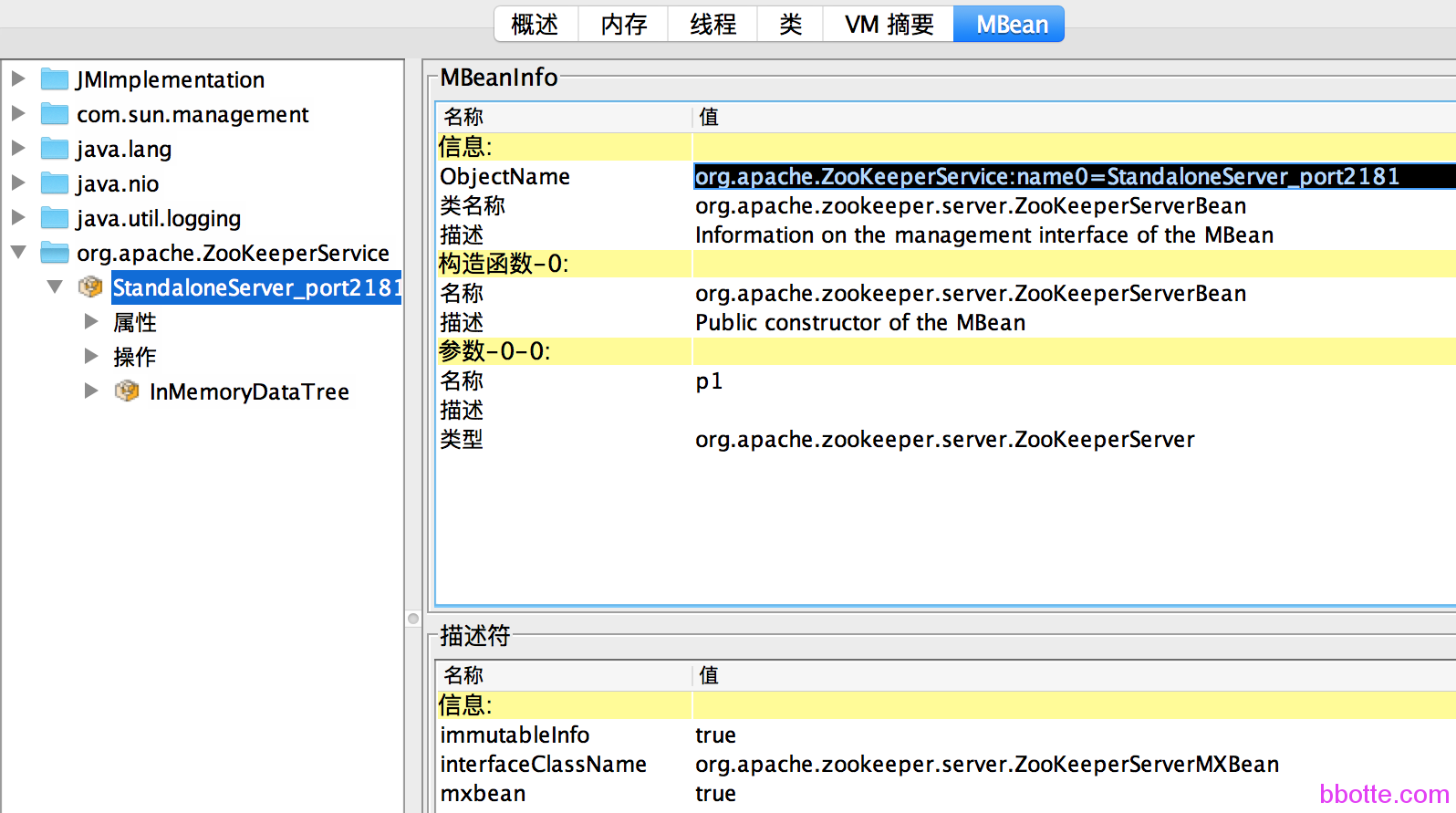Screen dimensions: 1456x813
Task: Click the 参数-0-0: section row
Action: [946, 351]
